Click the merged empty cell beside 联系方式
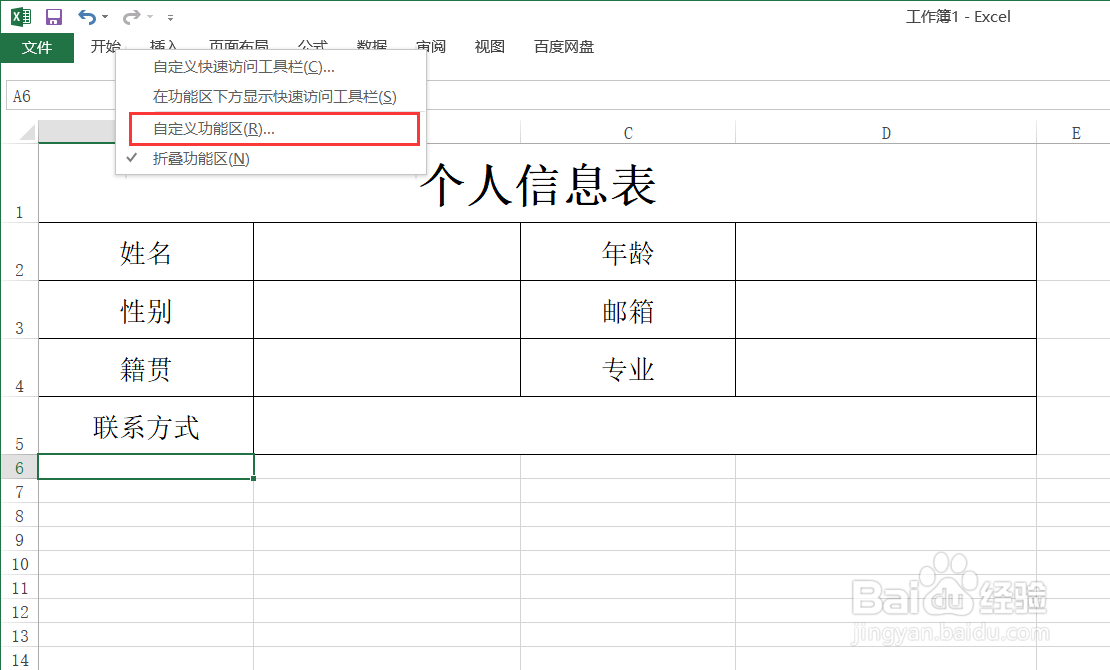The height and width of the screenshot is (670, 1110). point(645,426)
